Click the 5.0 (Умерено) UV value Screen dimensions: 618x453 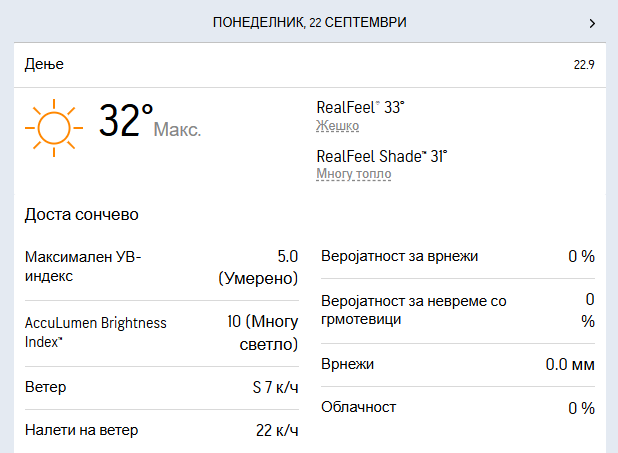(x=258, y=267)
